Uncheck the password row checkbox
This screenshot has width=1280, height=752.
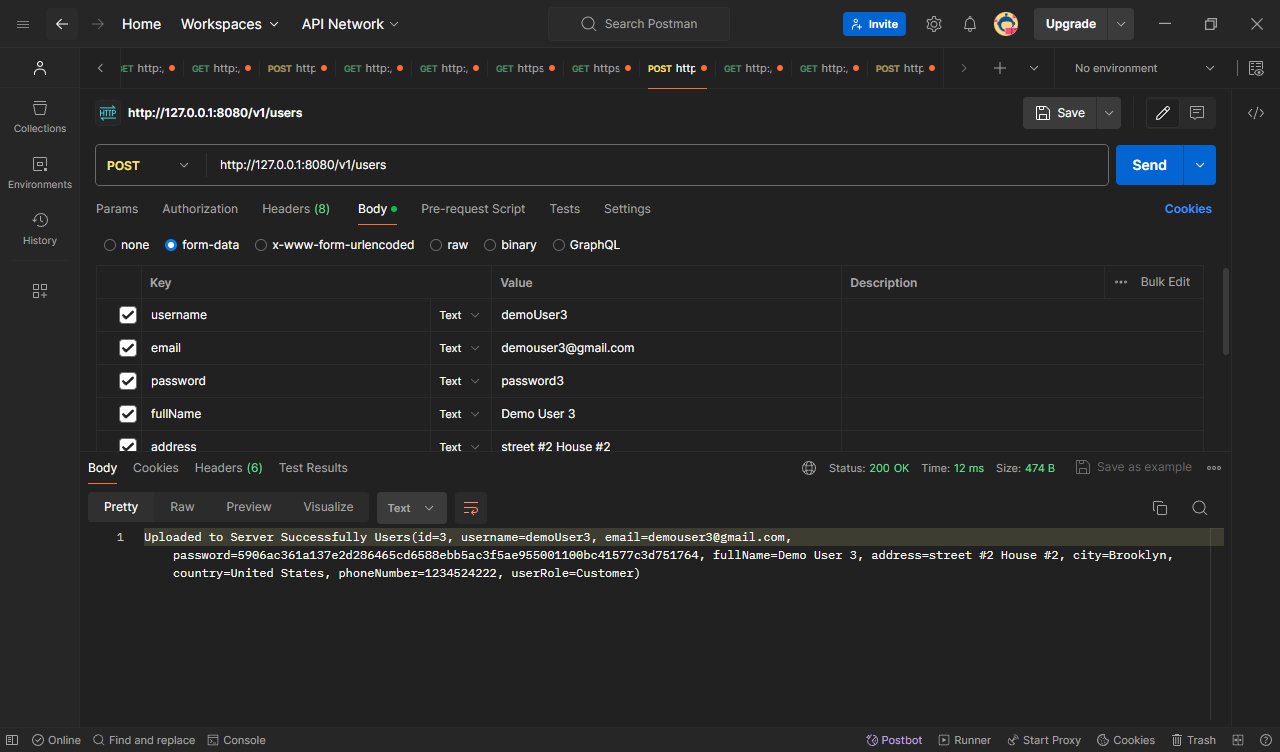[128, 381]
